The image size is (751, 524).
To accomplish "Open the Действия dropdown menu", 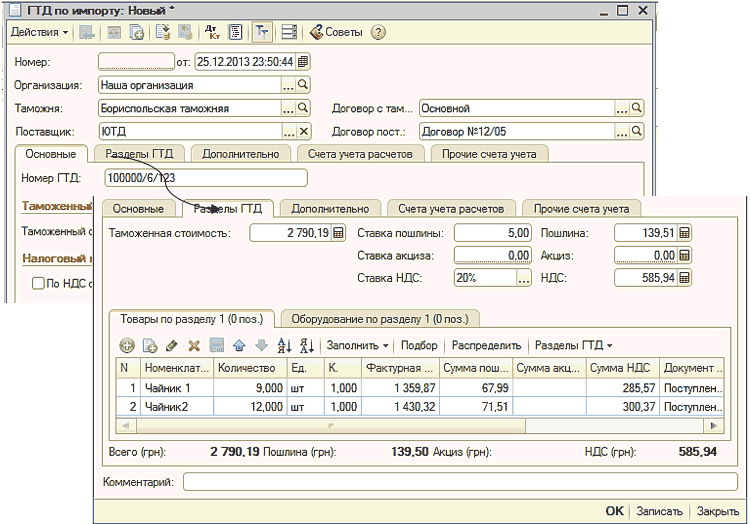I will (x=40, y=32).
